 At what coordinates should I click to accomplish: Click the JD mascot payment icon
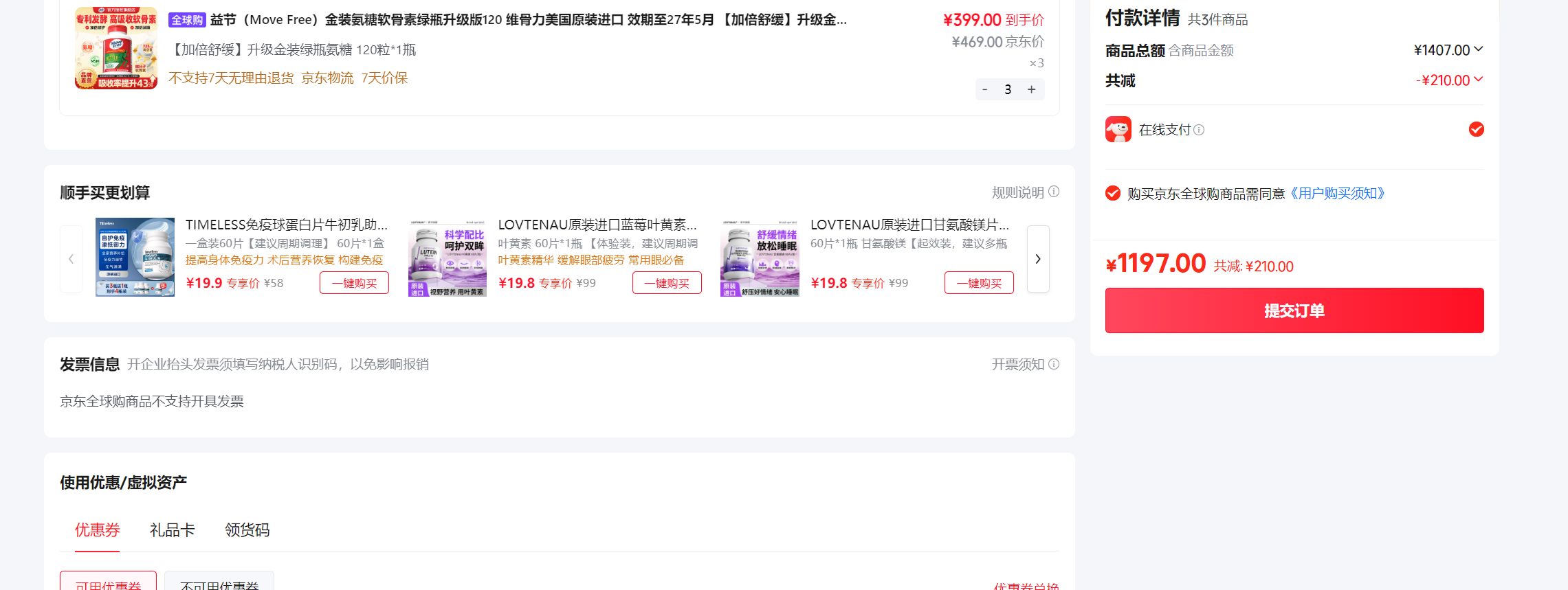coord(1118,129)
